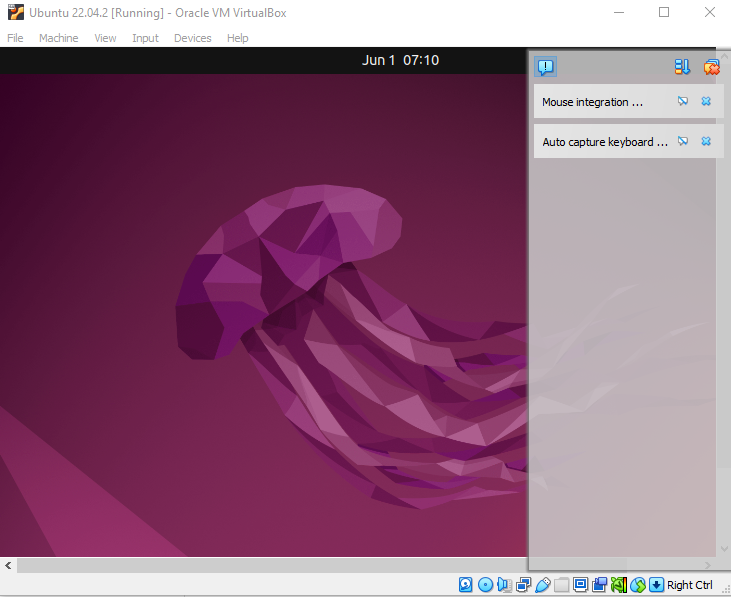Open the View menu
Screen dimensions: 731x597
[x=105, y=38]
